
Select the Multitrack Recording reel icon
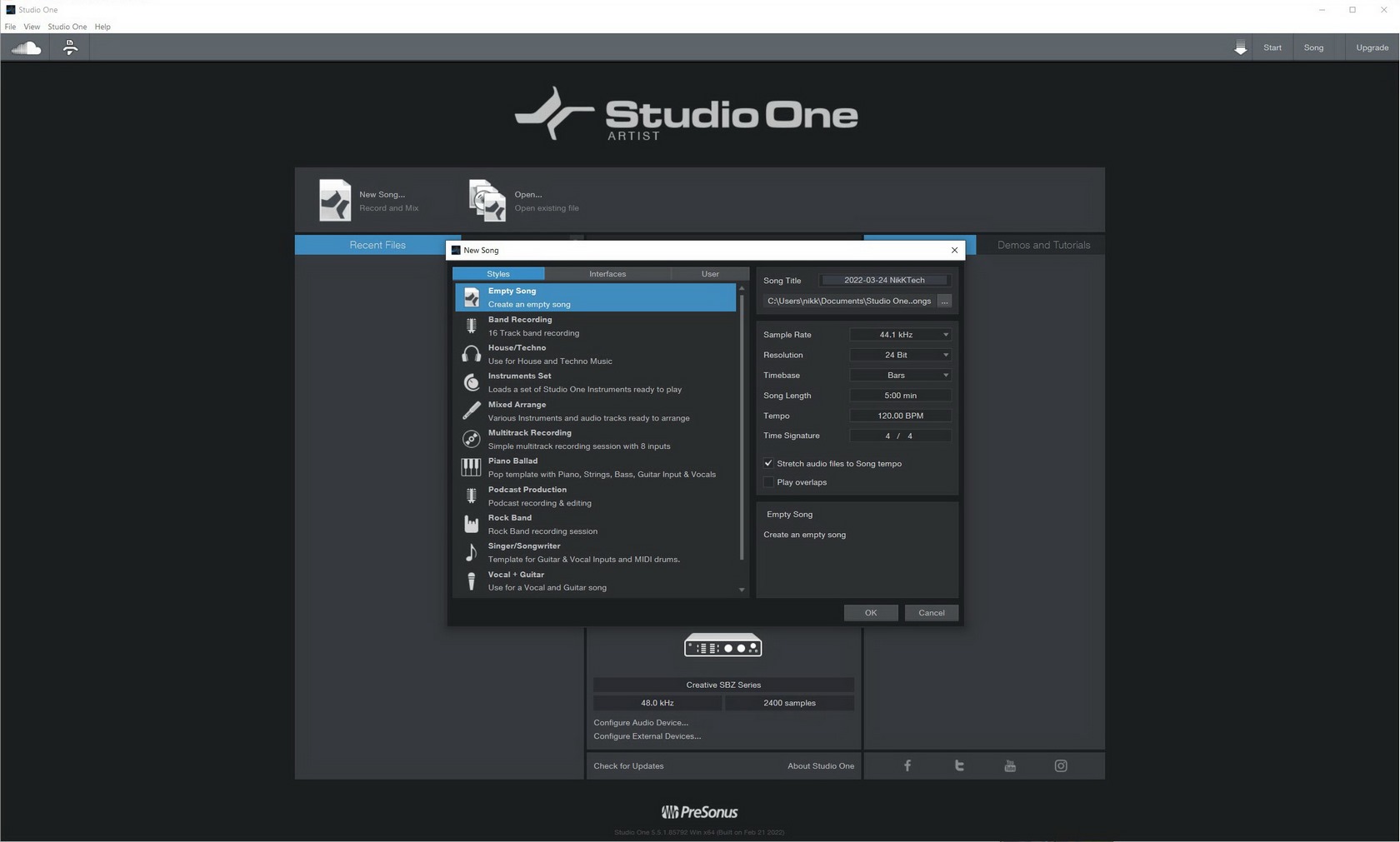(x=472, y=439)
